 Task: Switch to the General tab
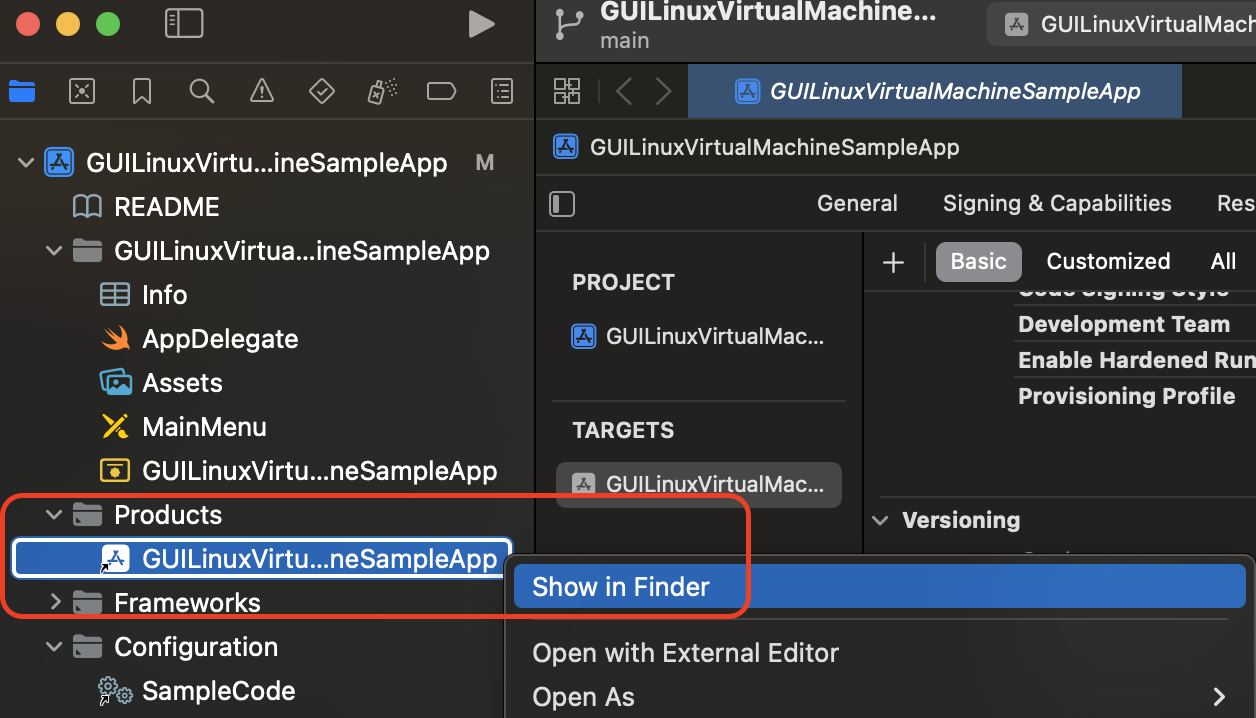[x=857, y=204]
